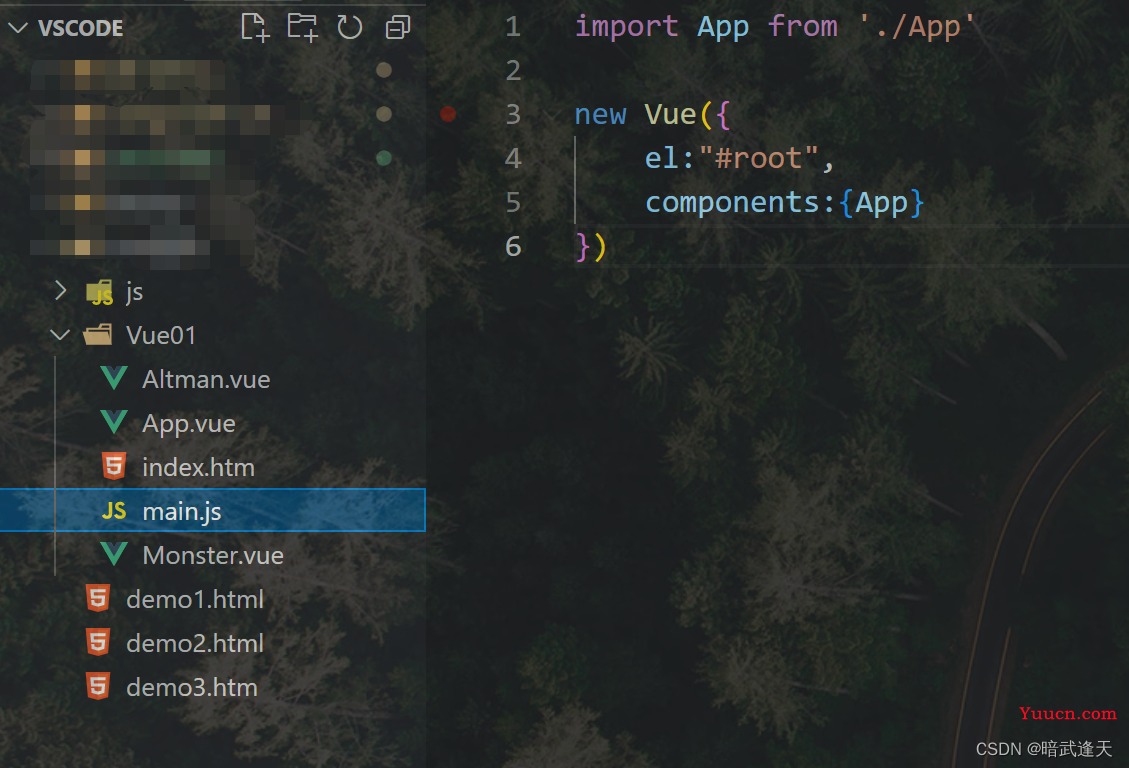Click the Vue icon beside Altman.vue
The image size is (1129, 768).
[114, 379]
